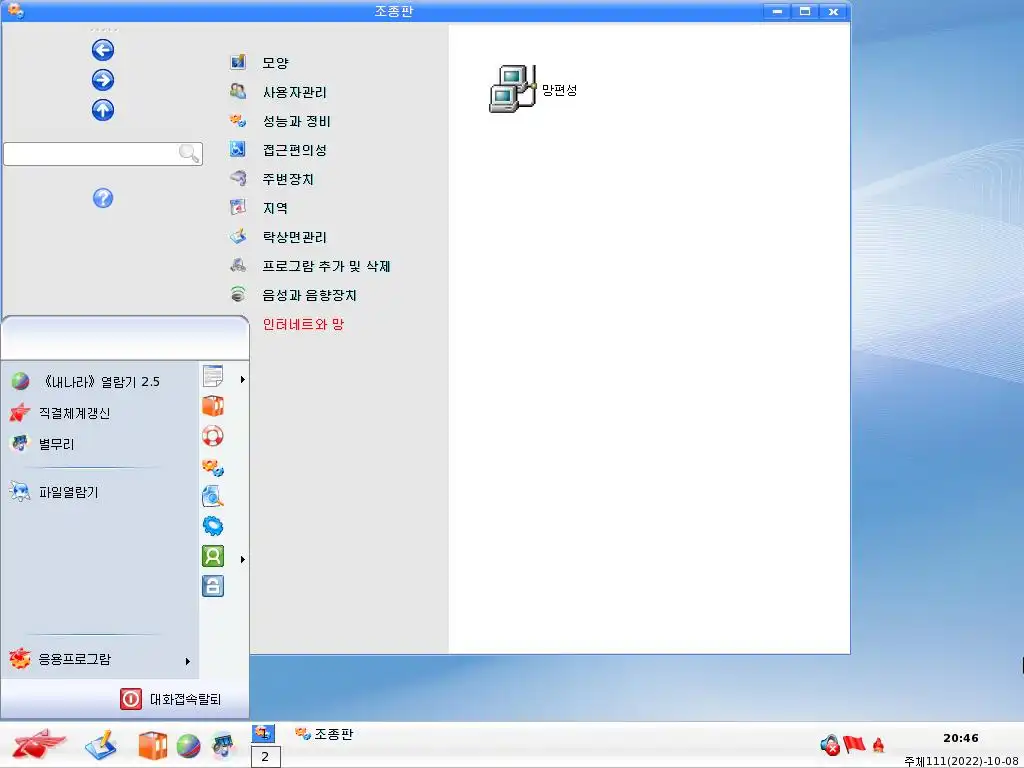Open the 접근편의성 category
Viewport: 1024px width, 768px height.
point(295,150)
